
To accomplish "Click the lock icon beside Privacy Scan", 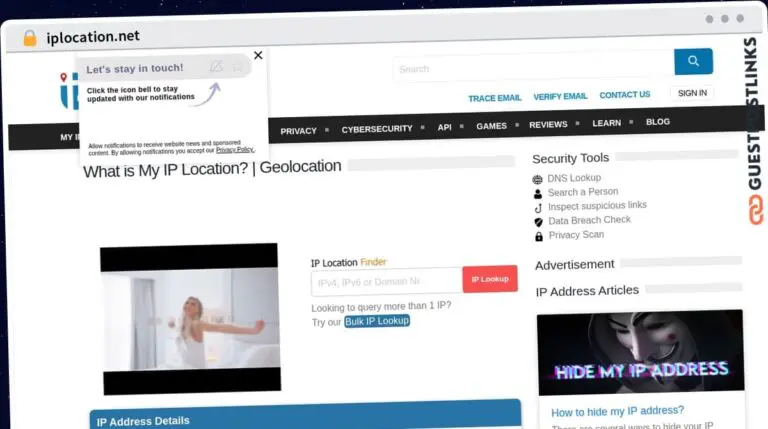I will [x=539, y=237].
